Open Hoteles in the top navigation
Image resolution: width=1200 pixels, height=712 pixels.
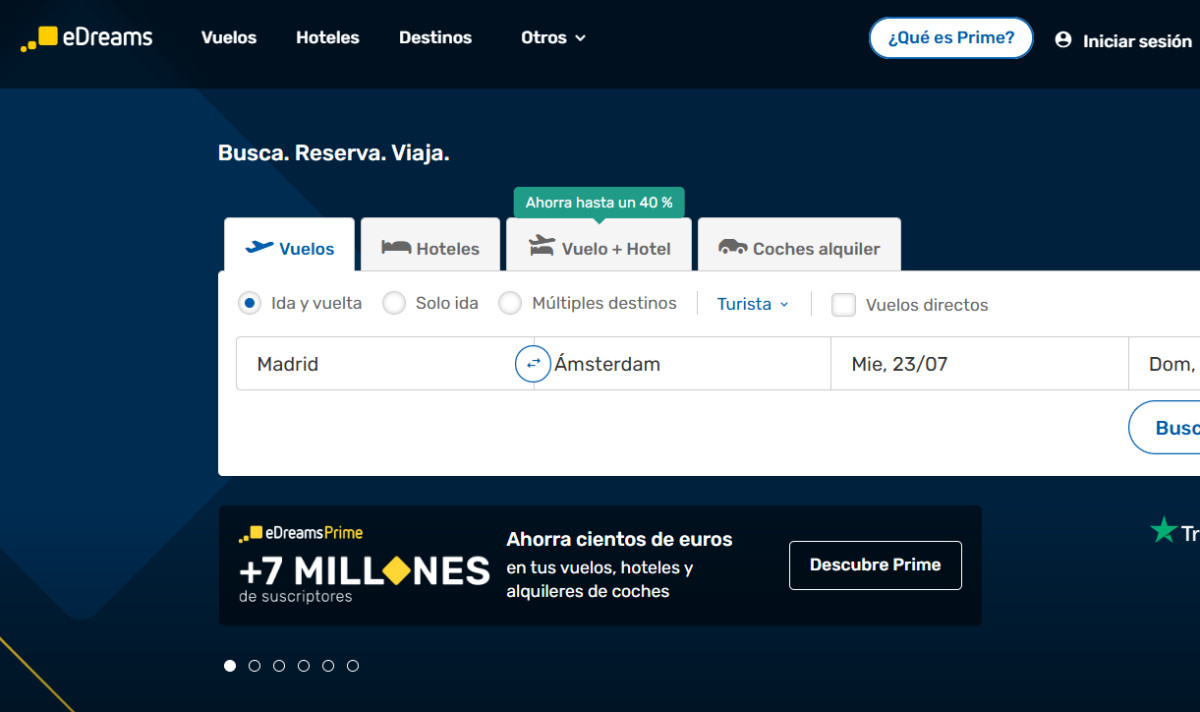tap(328, 38)
